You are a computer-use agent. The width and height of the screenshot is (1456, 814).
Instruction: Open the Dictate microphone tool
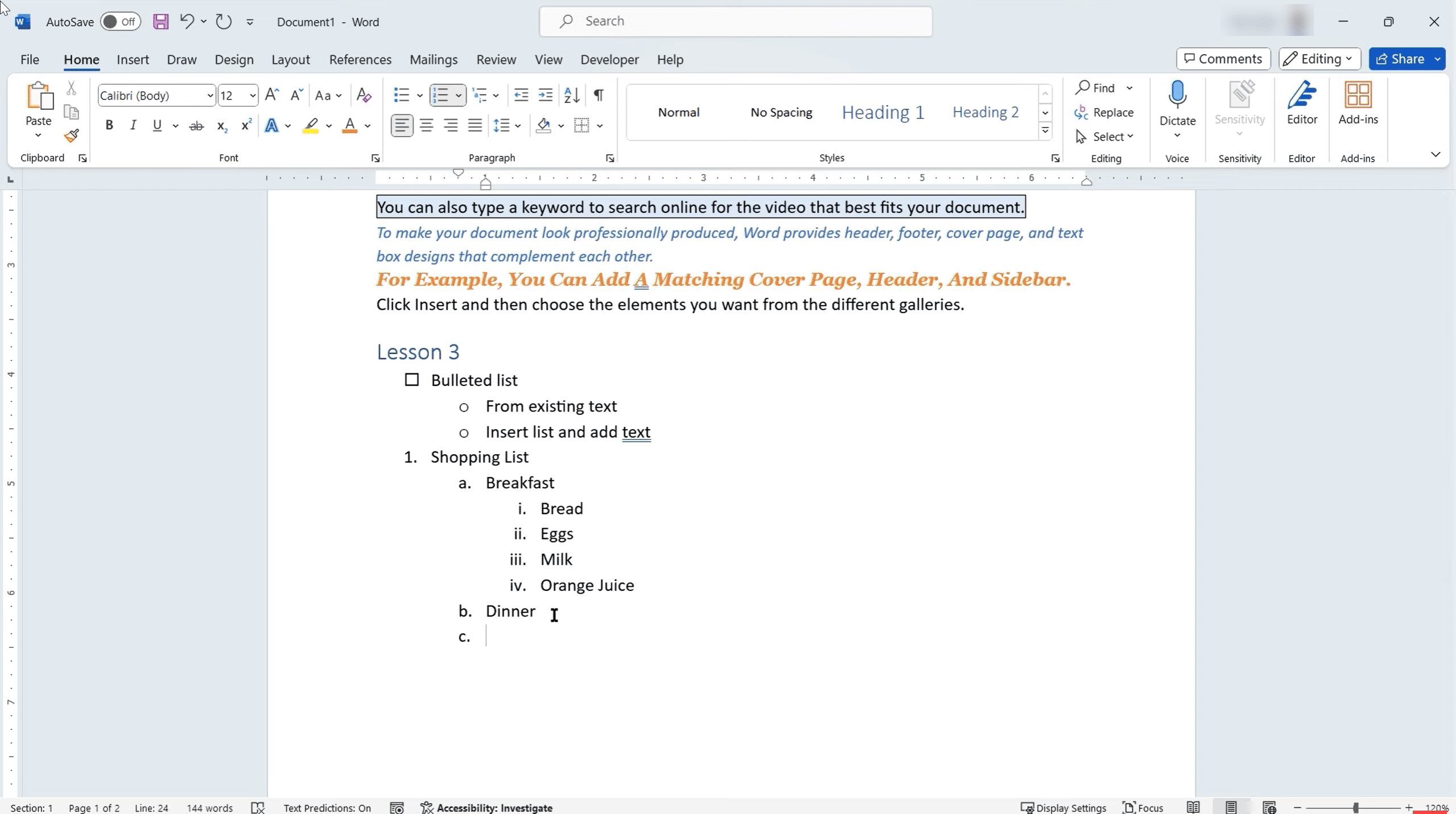[x=1177, y=96]
